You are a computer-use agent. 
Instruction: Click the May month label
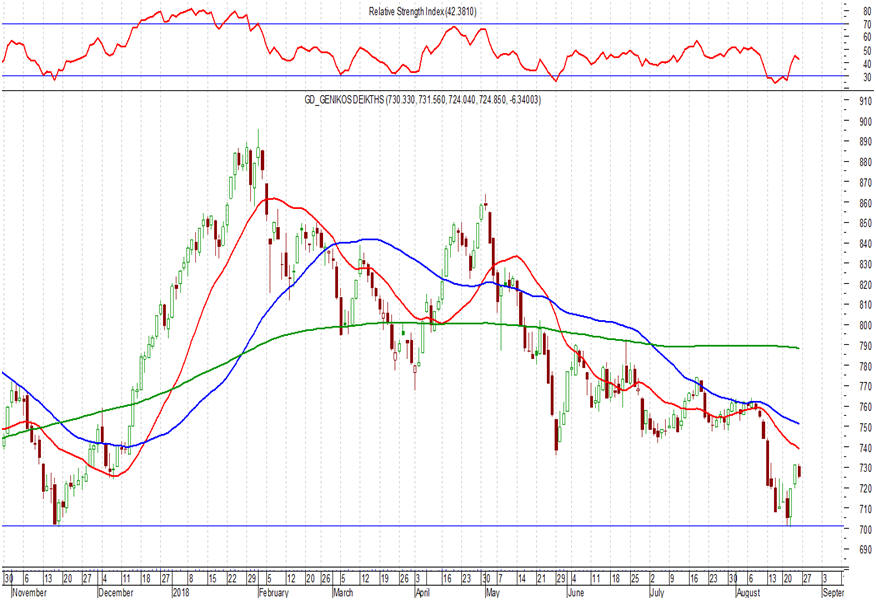tap(492, 593)
